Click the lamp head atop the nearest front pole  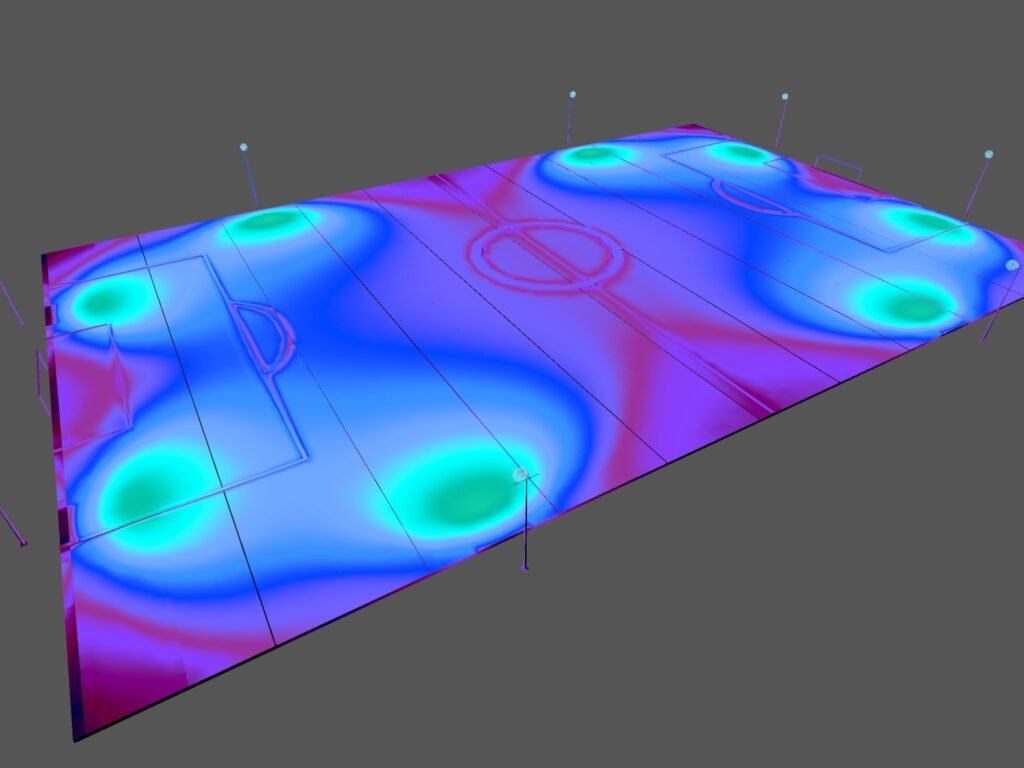(x=520, y=473)
